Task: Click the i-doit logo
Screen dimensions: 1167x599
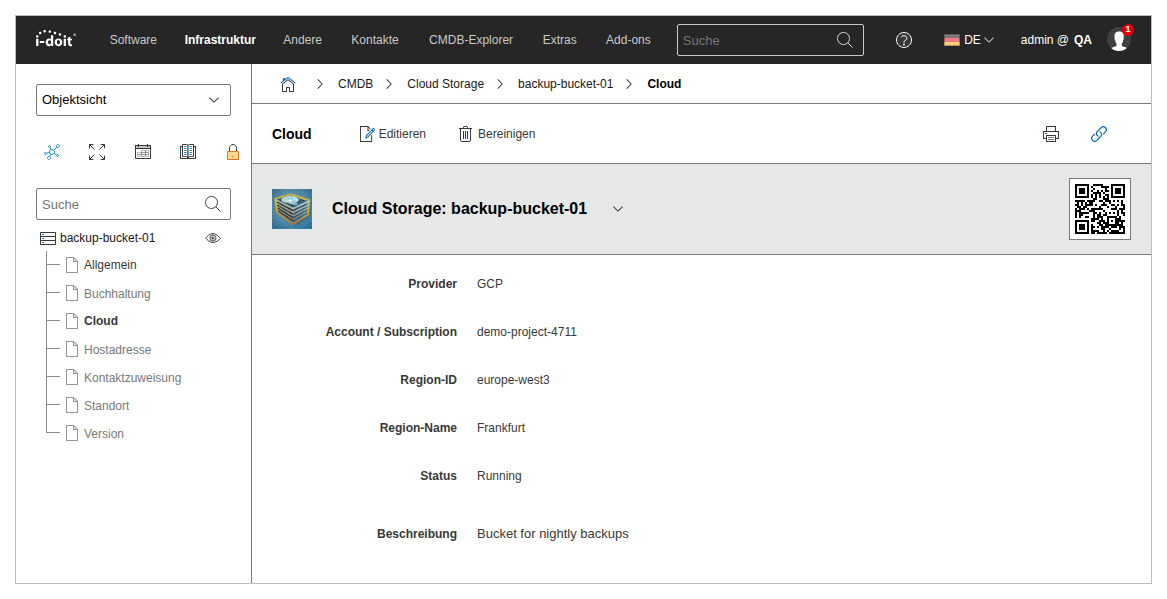Action: point(56,39)
